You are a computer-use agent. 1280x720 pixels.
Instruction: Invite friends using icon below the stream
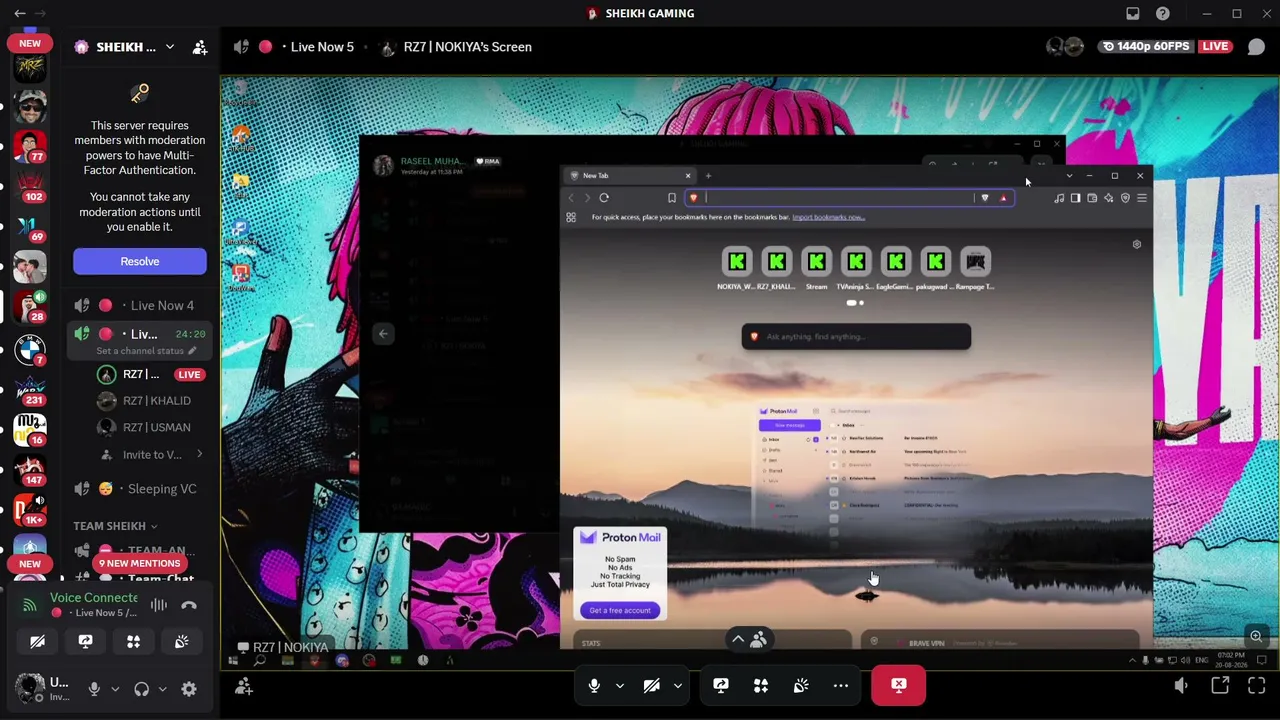click(243, 686)
